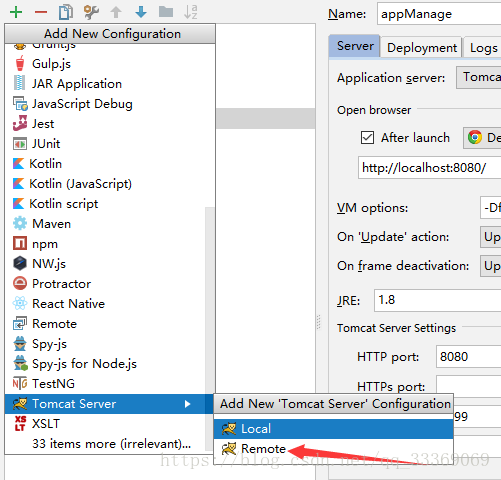Screen dimensions: 501x480
Task: Select Tomcat Server in configuration list
Action: click(109, 404)
